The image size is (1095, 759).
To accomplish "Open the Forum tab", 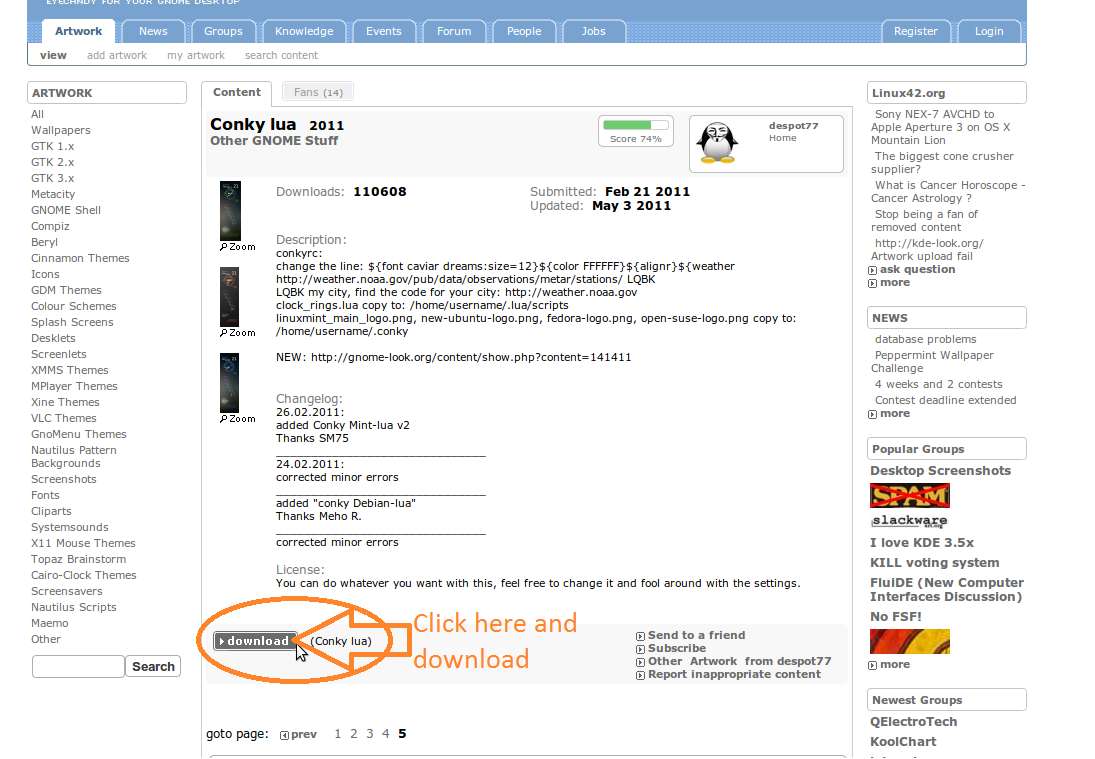I will (x=454, y=31).
